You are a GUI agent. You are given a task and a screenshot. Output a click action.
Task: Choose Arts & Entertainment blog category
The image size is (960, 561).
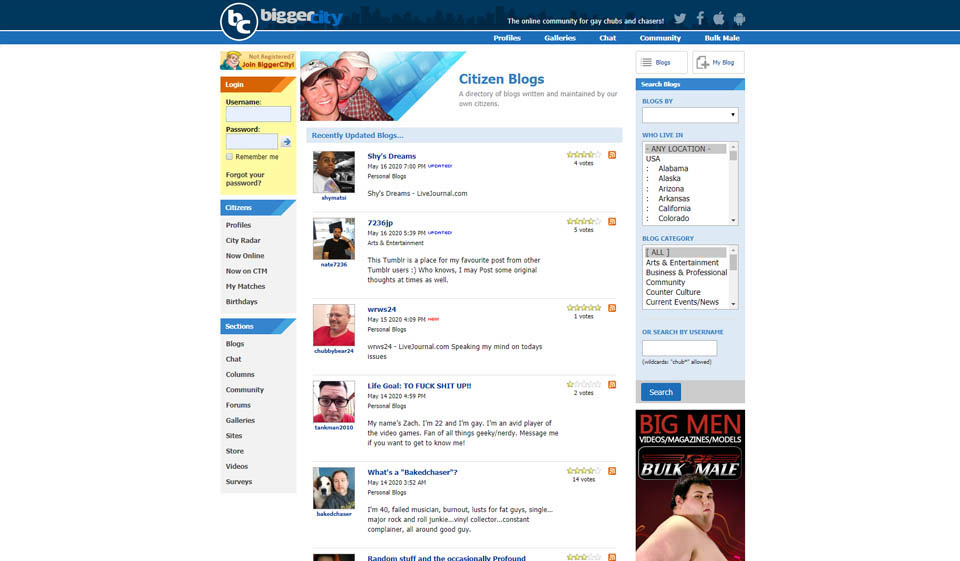(682, 263)
